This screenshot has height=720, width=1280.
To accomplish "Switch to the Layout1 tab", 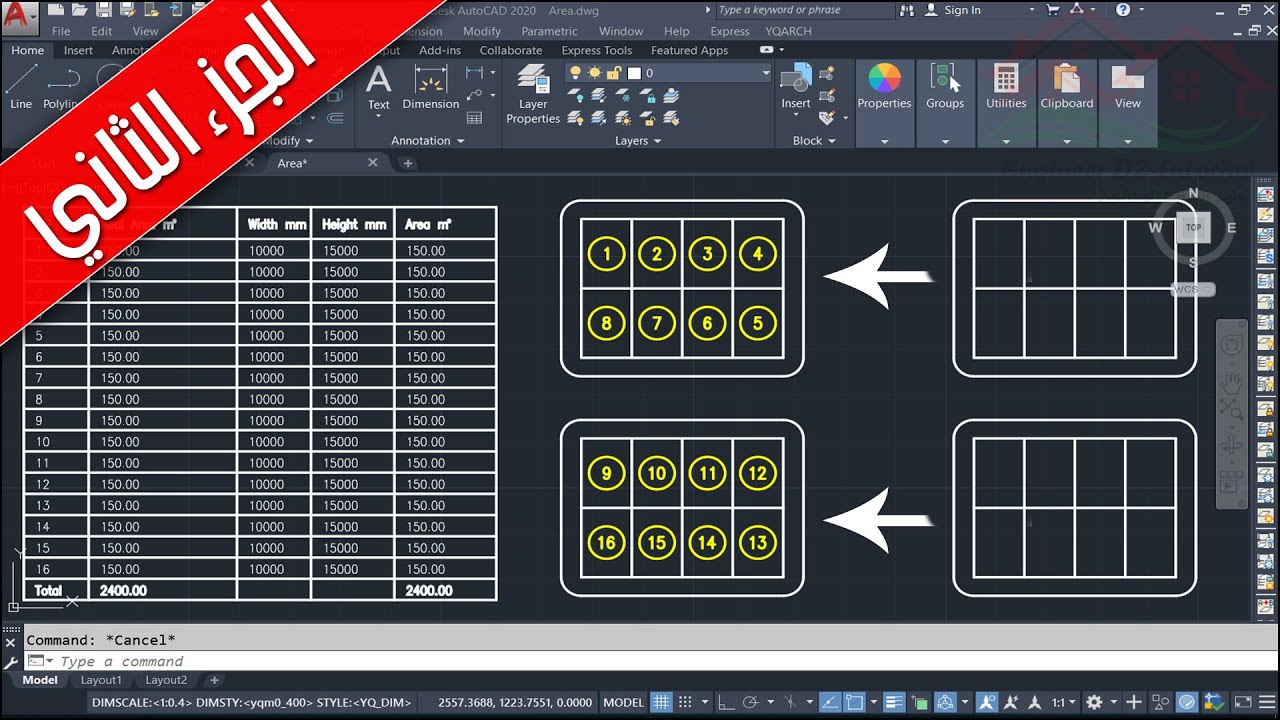I will [101, 680].
